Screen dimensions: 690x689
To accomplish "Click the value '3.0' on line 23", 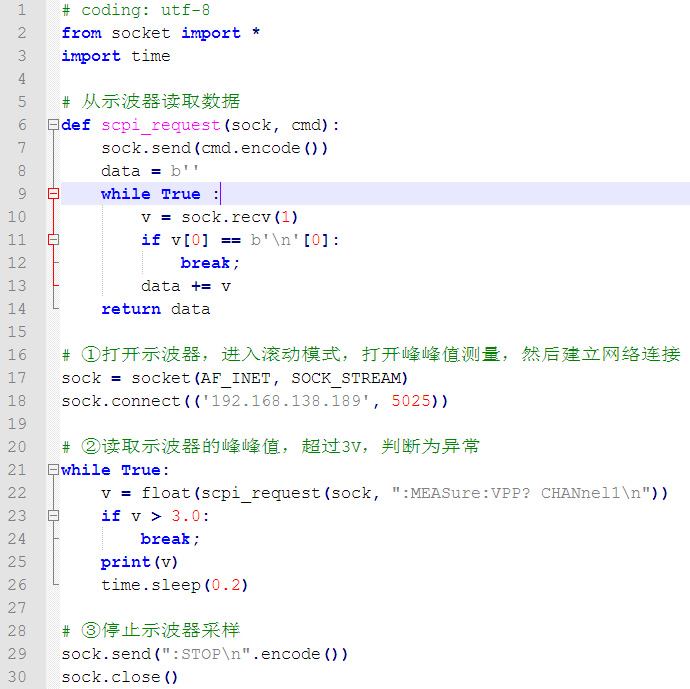I will [x=185, y=516].
